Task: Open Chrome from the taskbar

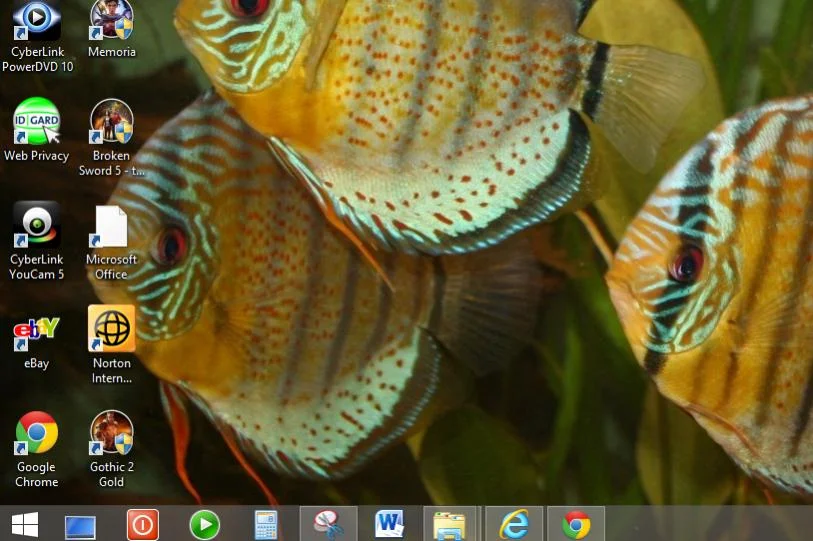Action: pos(575,524)
